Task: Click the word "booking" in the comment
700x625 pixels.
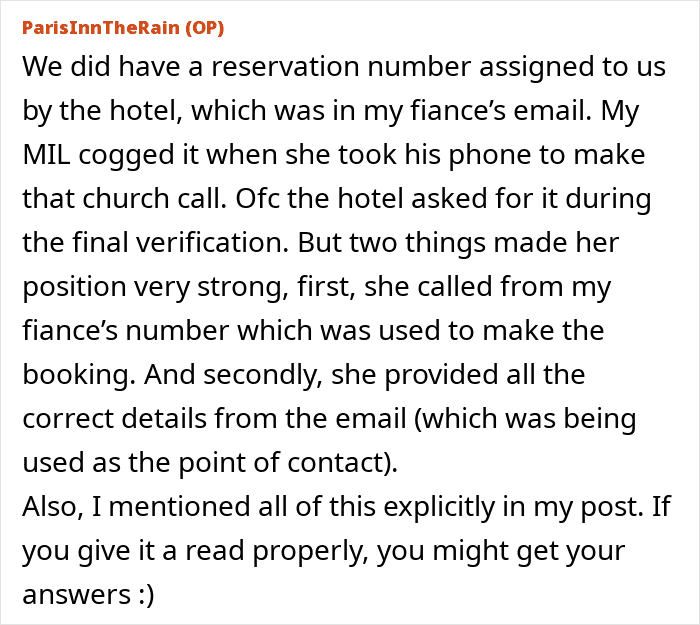Action: (x=78, y=375)
